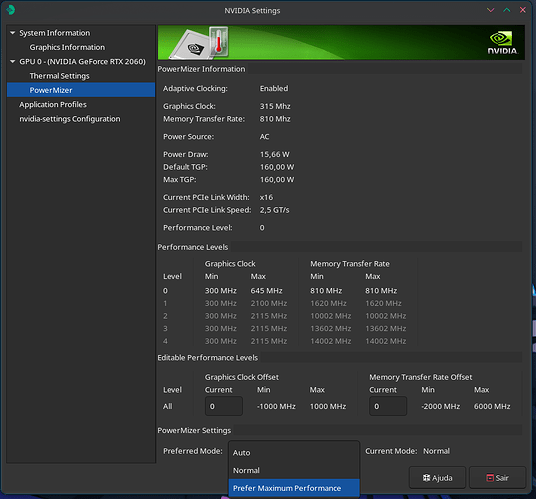Image resolution: width=536 pixels, height=499 pixels.
Task: Select Auto in Preferred Mode list
Action: (x=294, y=453)
